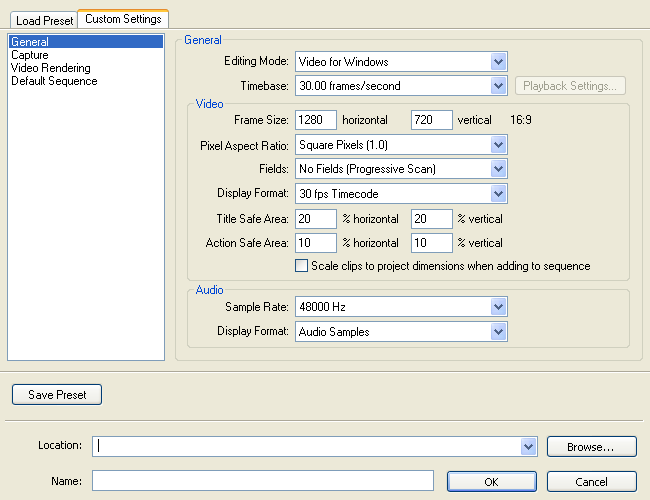650x500 pixels.
Task: Edit Action Safe Area vertical percentage
Action: click(x=432, y=243)
